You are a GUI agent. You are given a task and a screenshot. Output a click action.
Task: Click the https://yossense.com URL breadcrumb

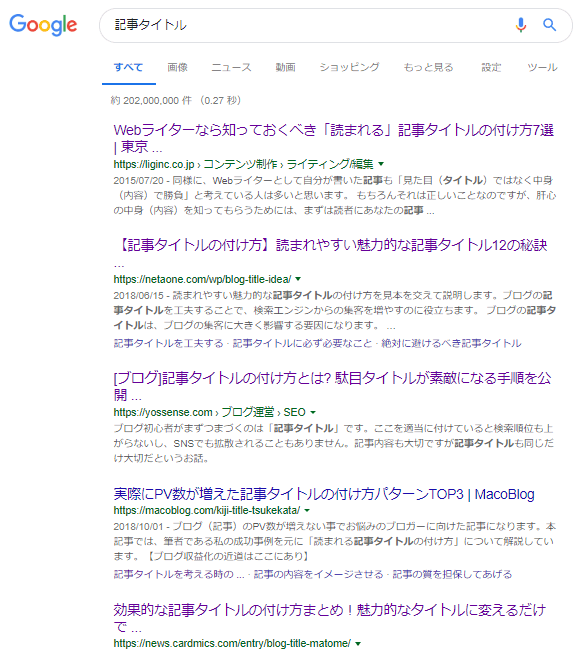click(x=209, y=412)
